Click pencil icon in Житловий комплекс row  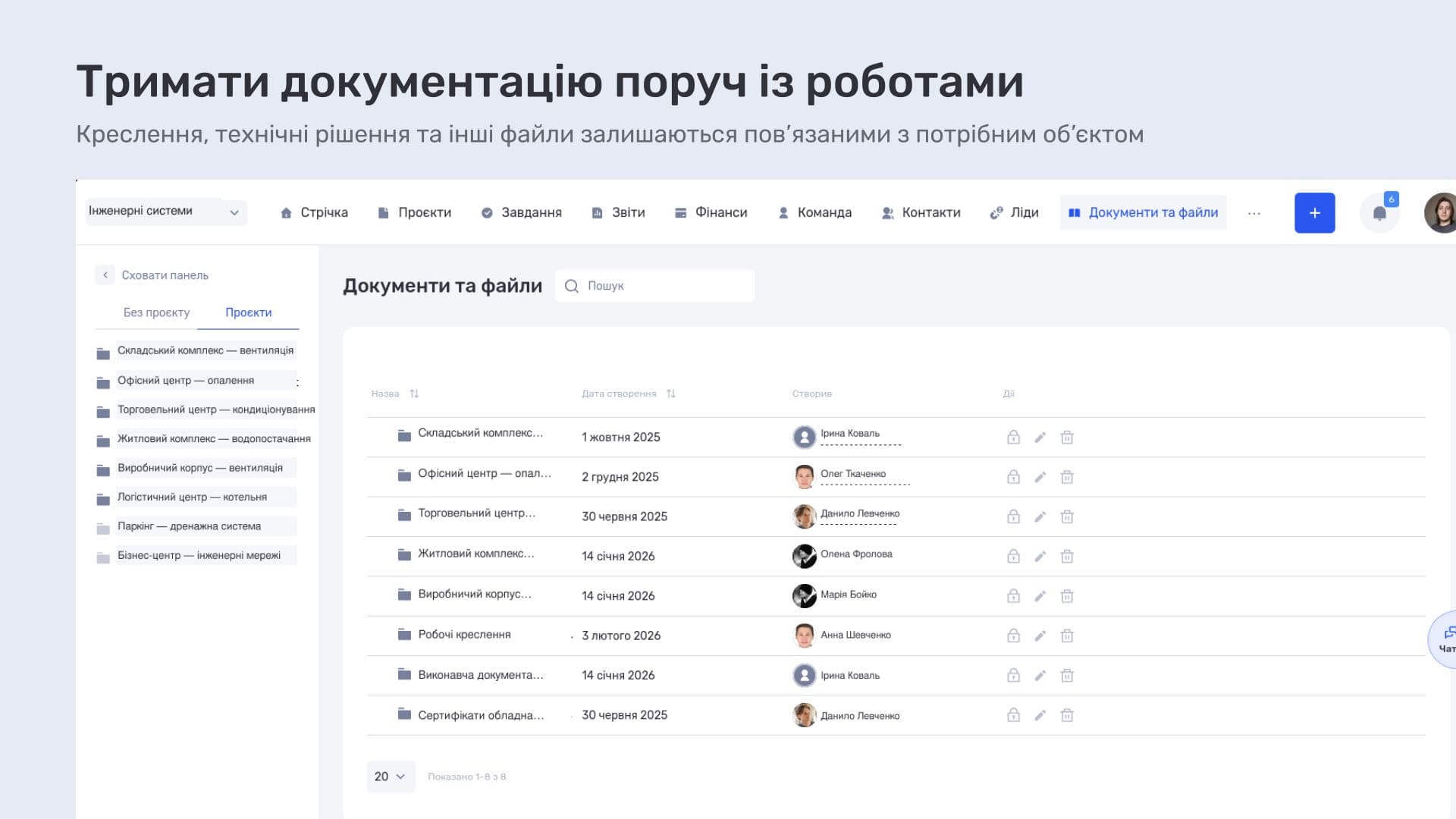point(1040,556)
